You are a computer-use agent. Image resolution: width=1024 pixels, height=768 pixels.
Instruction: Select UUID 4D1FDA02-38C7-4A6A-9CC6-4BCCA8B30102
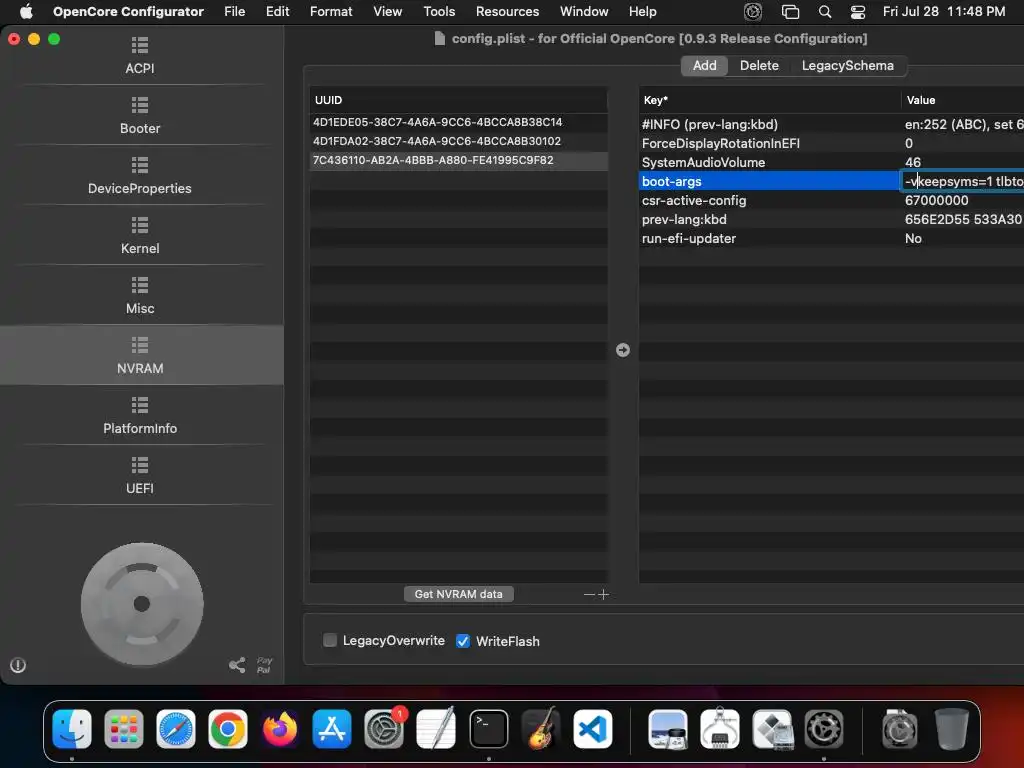458,141
